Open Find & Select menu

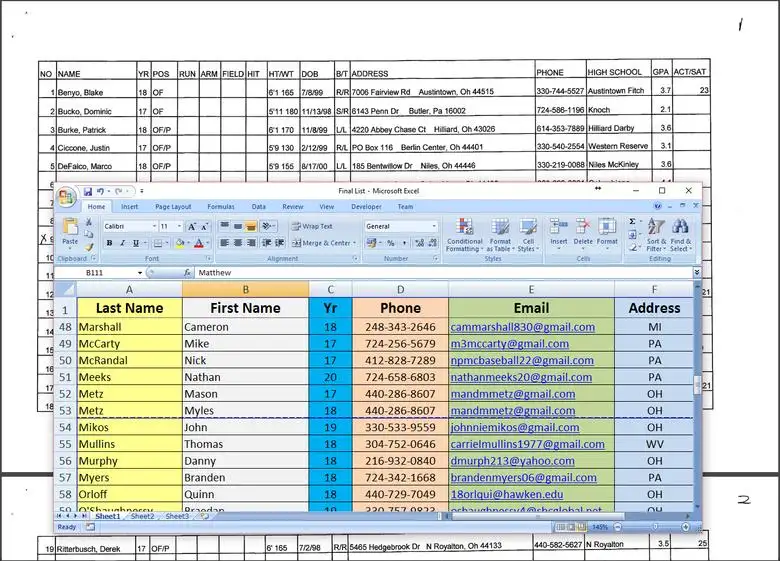click(680, 235)
